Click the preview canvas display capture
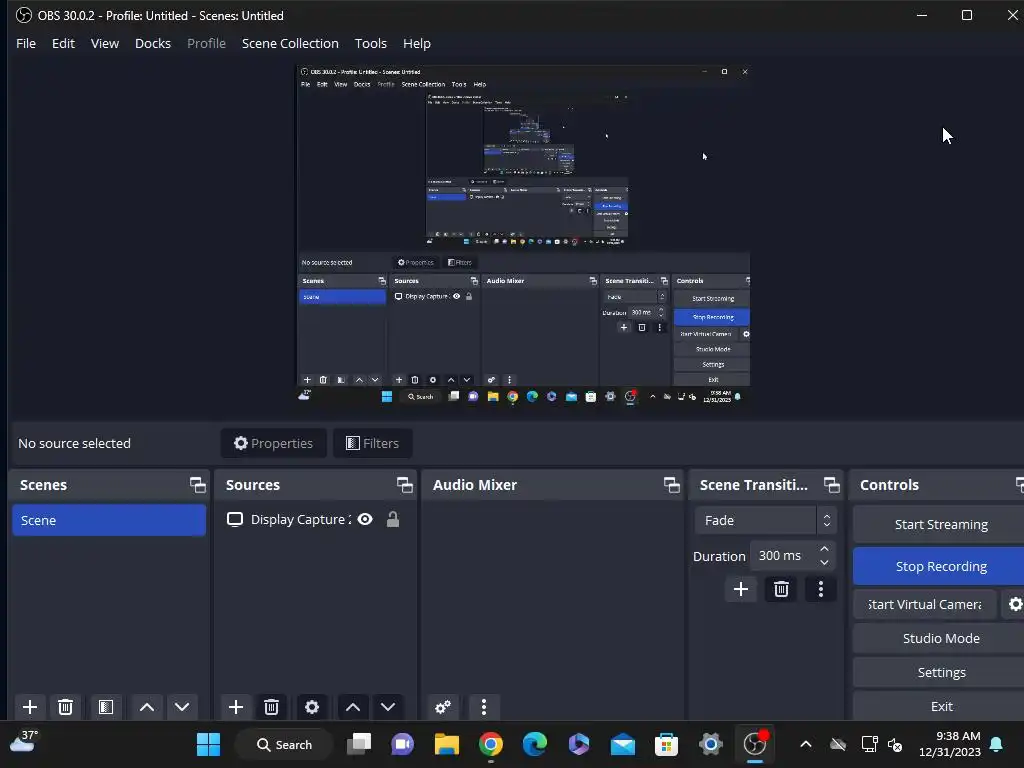 click(x=523, y=234)
